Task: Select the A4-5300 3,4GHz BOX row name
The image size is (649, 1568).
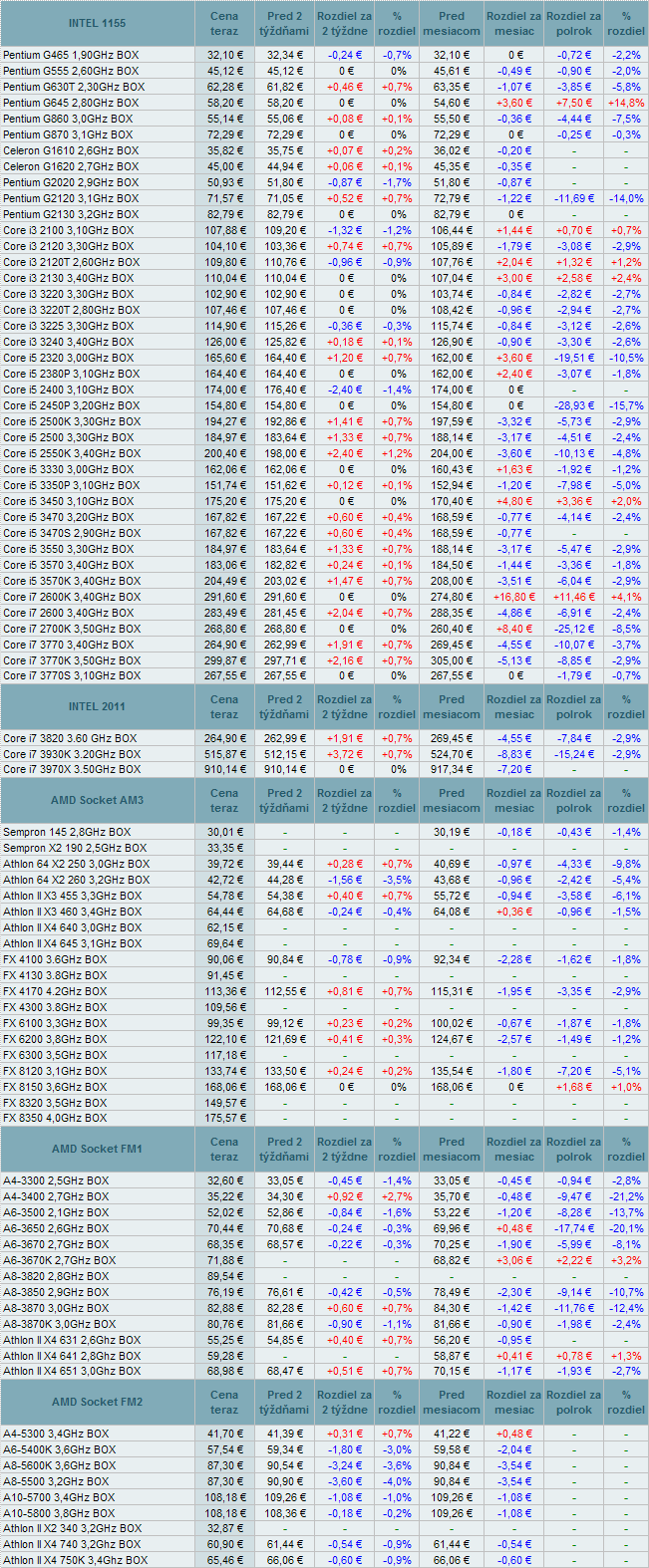Action: 56,1434
